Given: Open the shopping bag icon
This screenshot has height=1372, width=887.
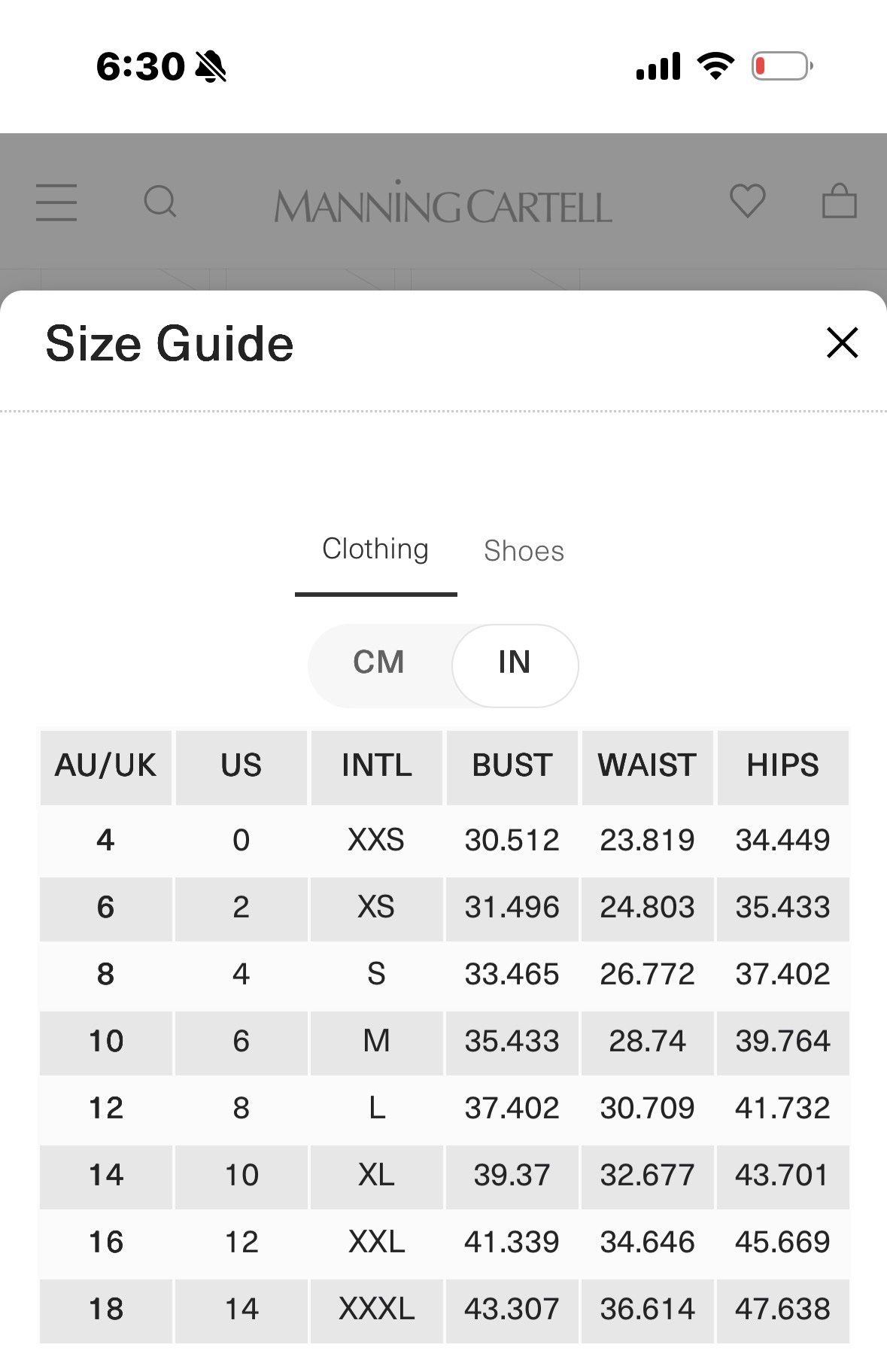Looking at the screenshot, I should pyautogui.click(x=840, y=201).
